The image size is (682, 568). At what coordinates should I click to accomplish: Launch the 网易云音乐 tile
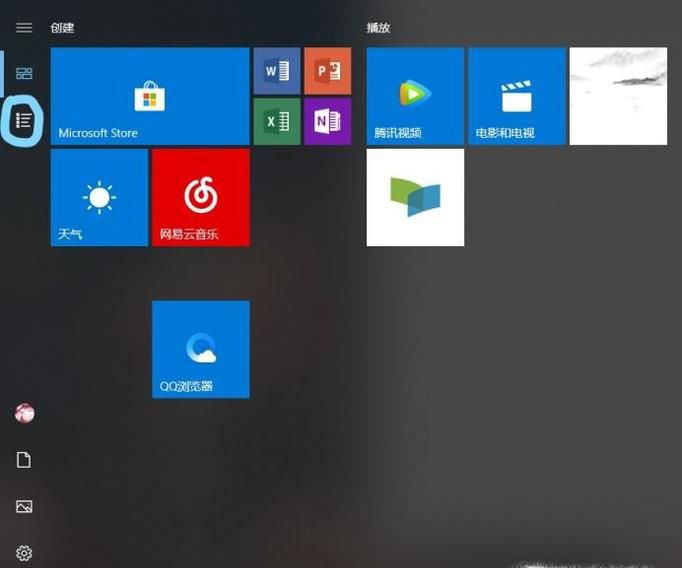coord(200,197)
